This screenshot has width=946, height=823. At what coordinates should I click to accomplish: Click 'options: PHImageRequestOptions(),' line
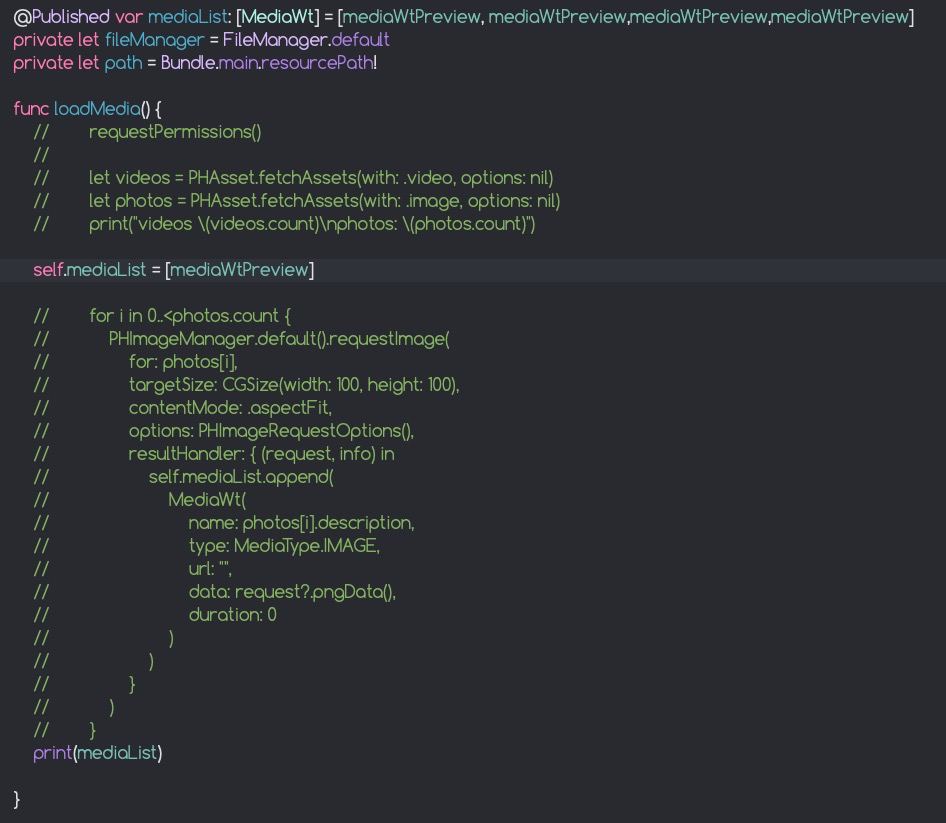[x=271, y=430]
